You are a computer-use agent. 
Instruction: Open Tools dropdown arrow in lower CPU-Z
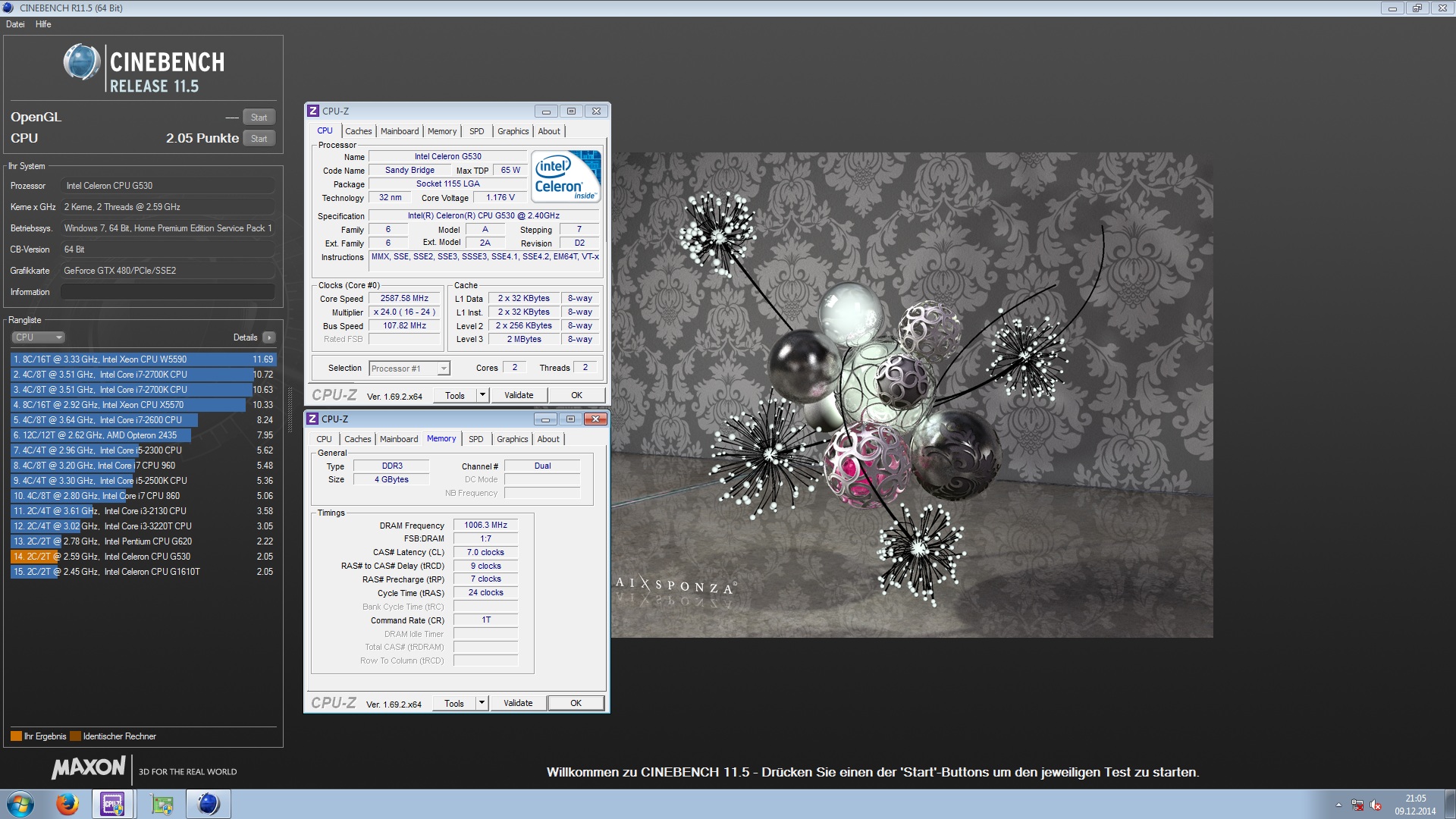[482, 703]
